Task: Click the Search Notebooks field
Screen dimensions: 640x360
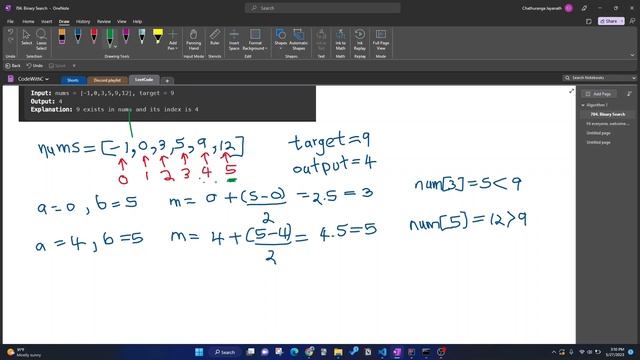Action: point(597,78)
